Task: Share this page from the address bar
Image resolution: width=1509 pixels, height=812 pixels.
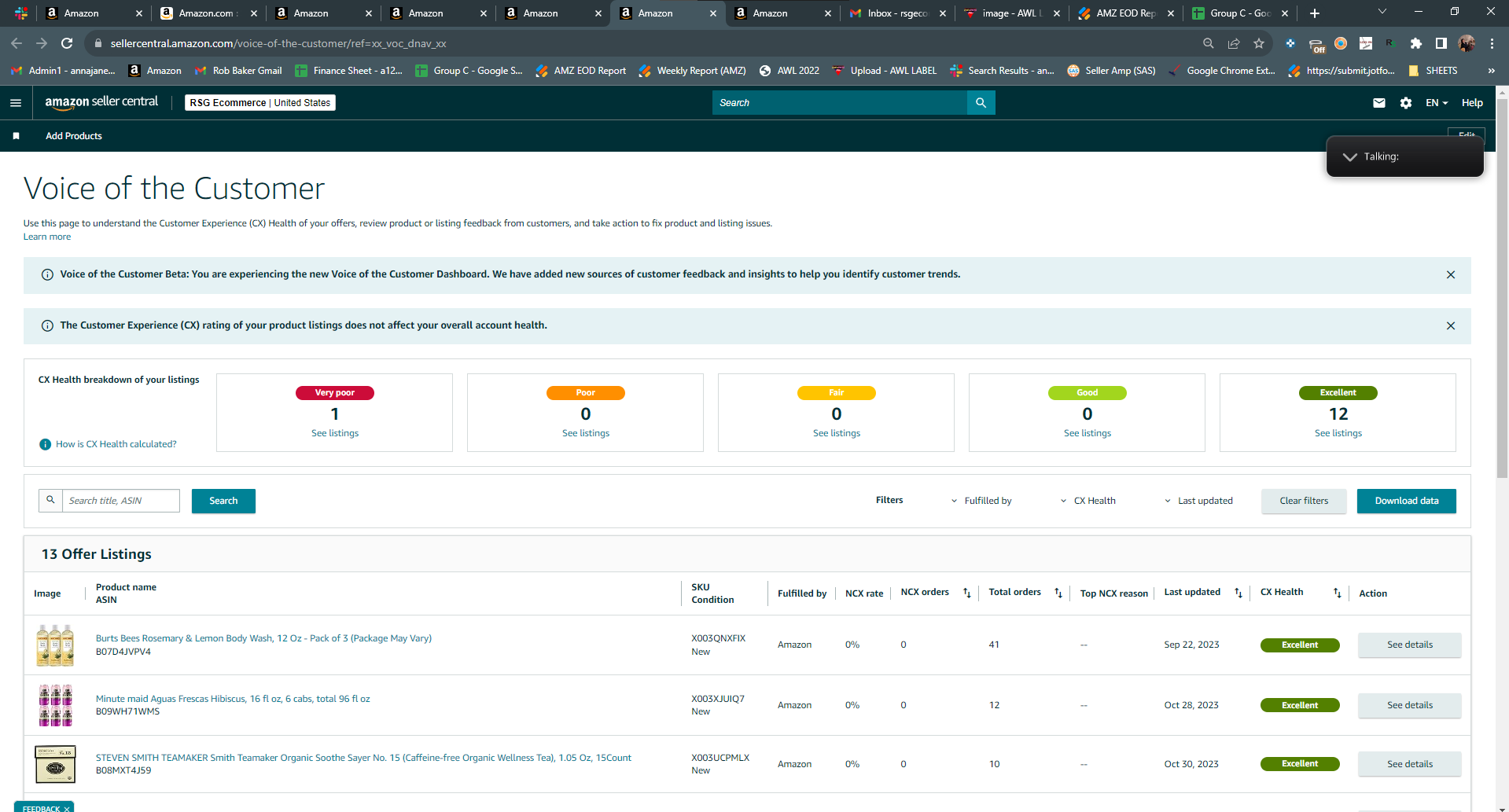Action: (x=1234, y=43)
